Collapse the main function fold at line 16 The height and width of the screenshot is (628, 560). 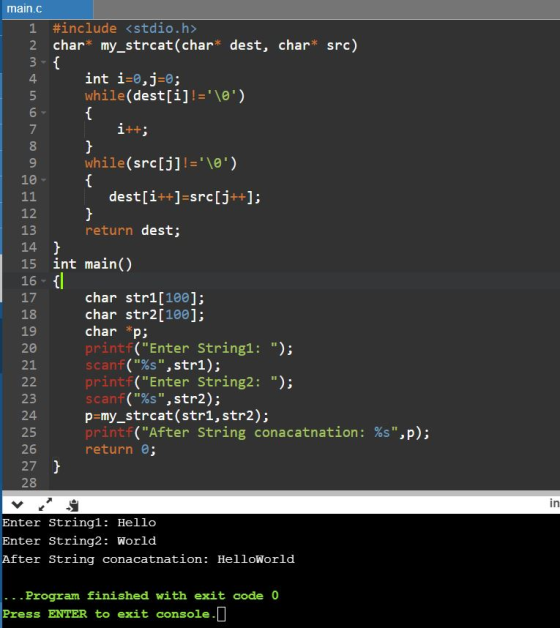coord(44,281)
